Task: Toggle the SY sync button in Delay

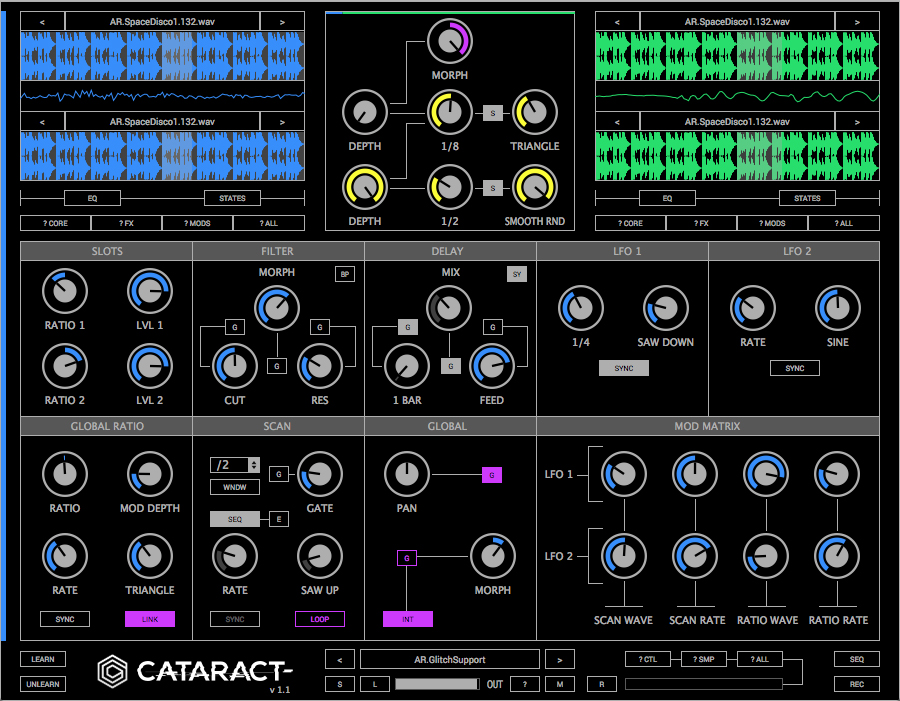Action: point(517,274)
